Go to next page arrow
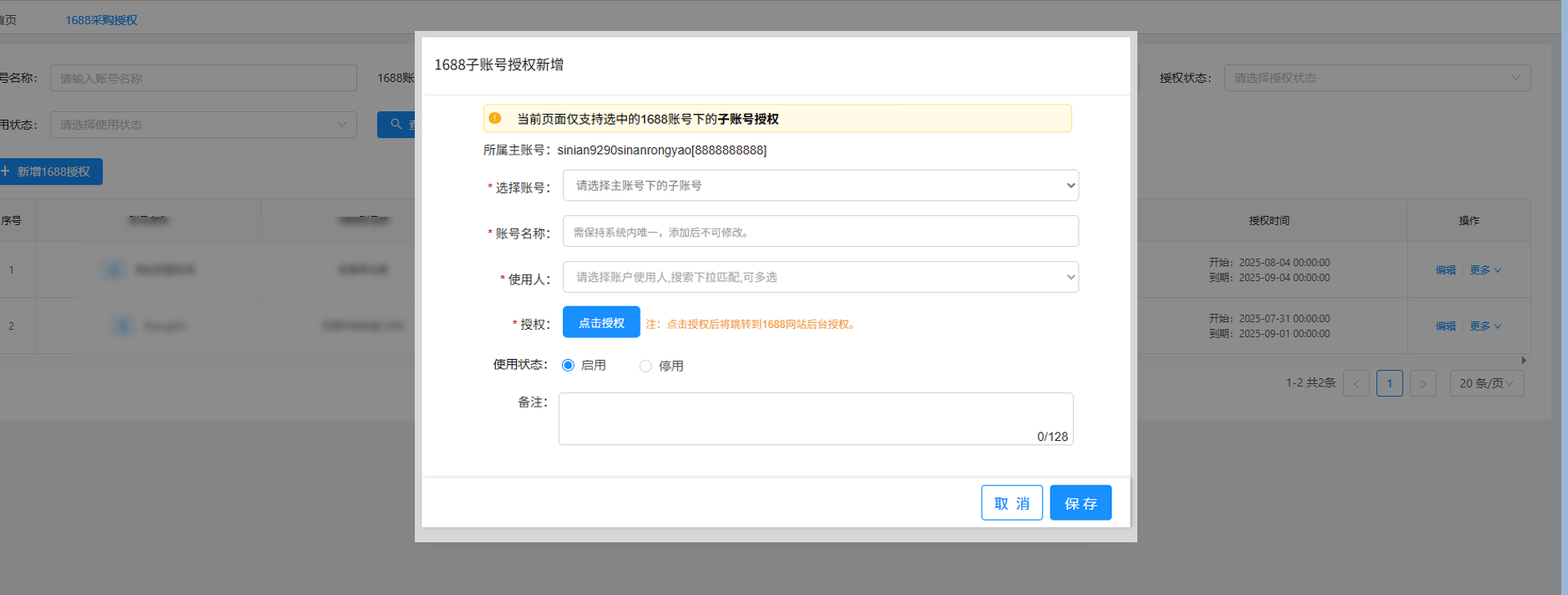This screenshot has width=1568, height=595. pyautogui.click(x=1422, y=383)
